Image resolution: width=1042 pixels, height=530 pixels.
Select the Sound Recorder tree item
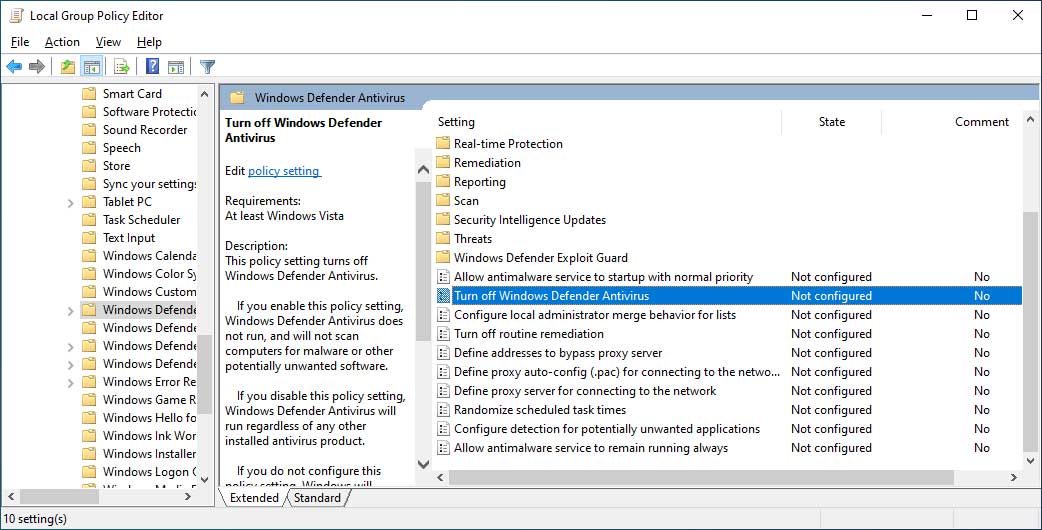point(145,130)
